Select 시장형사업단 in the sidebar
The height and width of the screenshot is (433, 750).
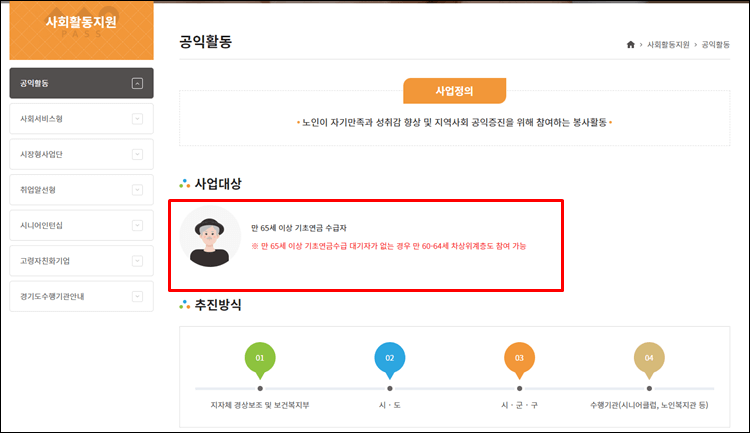(81, 154)
